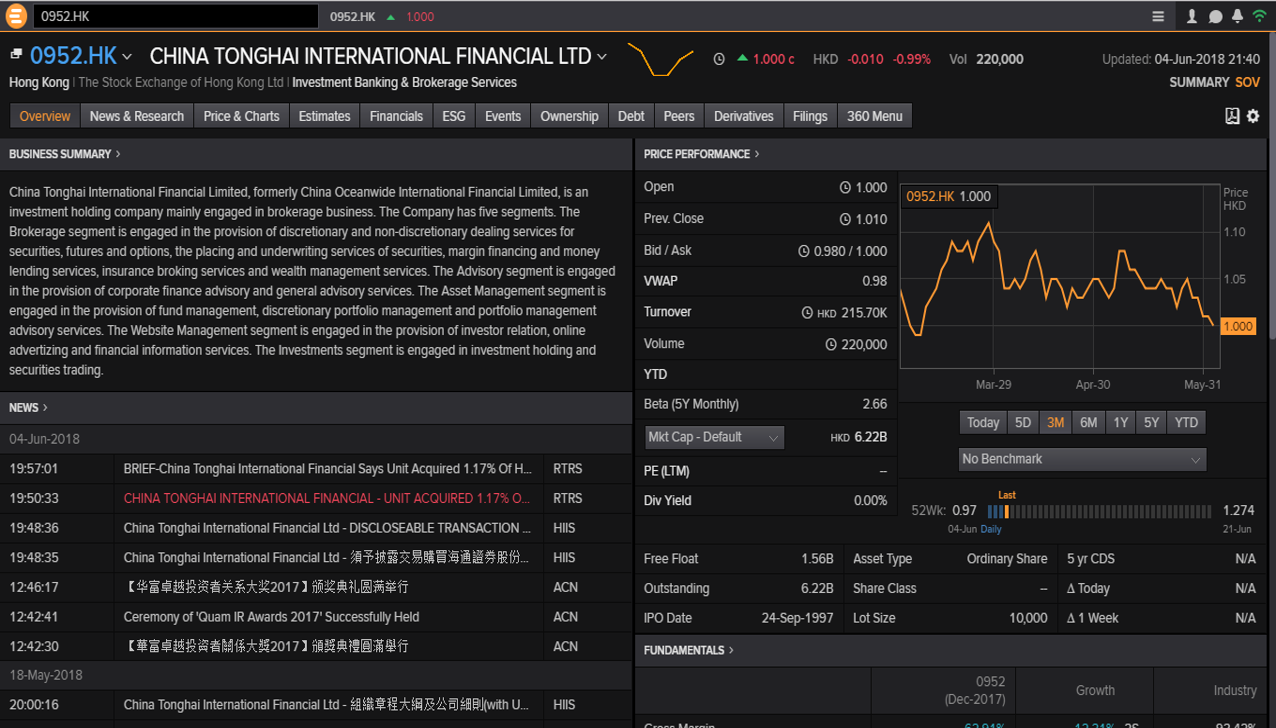Open the Price & Charts tab
The image size is (1276, 728).
point(242,116)
